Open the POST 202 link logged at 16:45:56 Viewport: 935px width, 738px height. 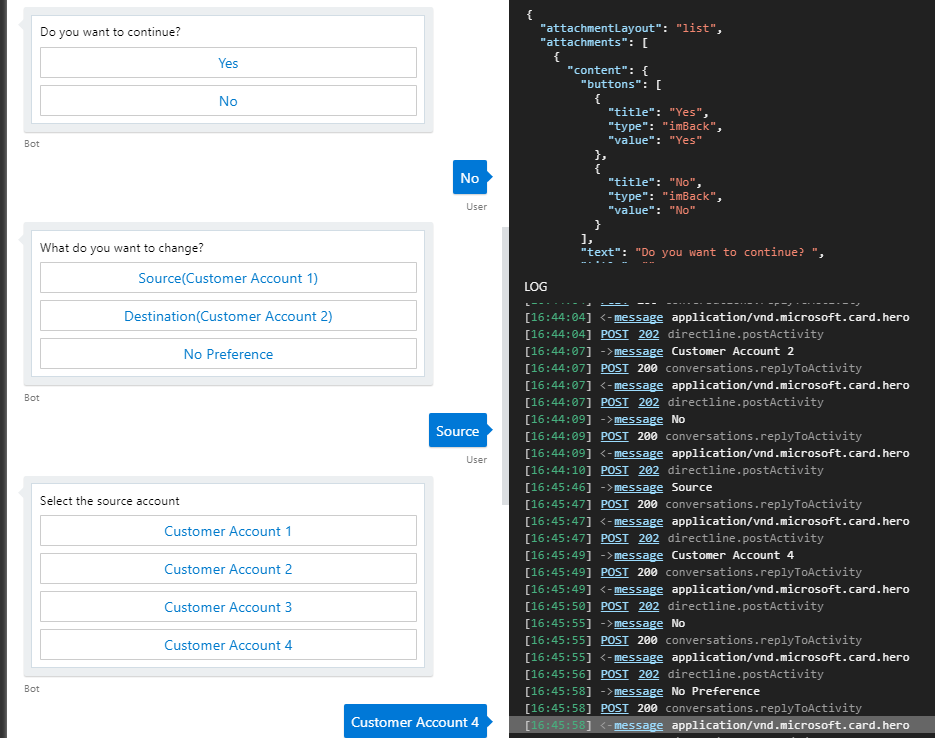[x=614, y=674]
